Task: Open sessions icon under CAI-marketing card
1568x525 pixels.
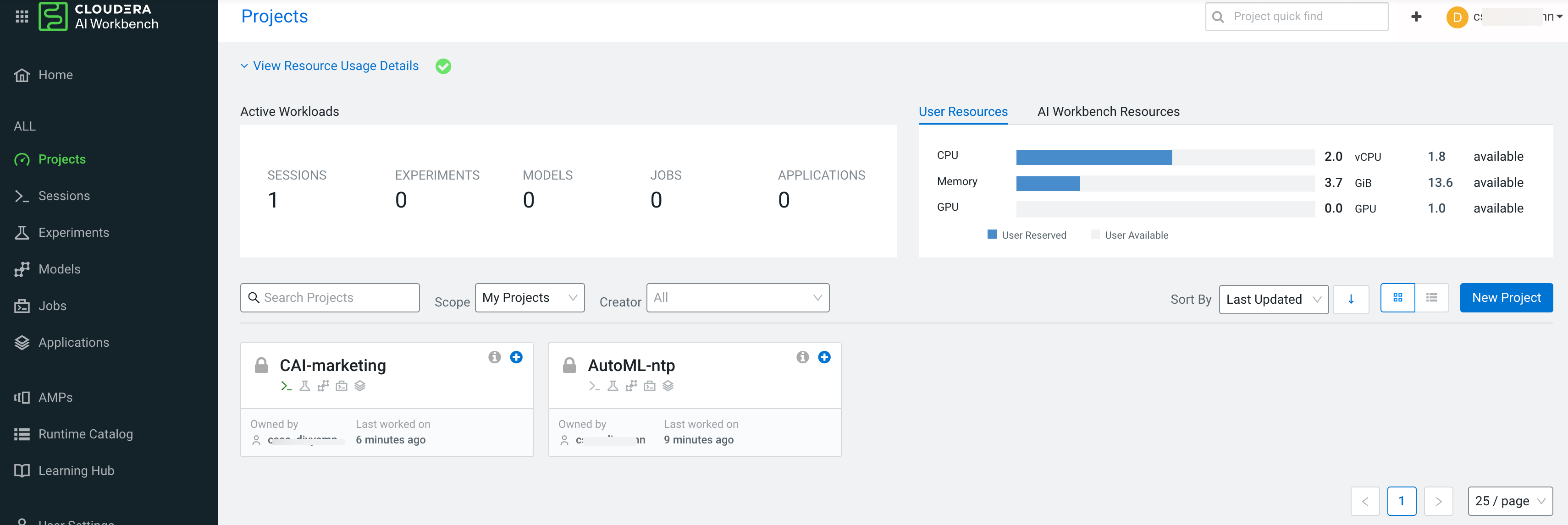Action: pos(286,386)
